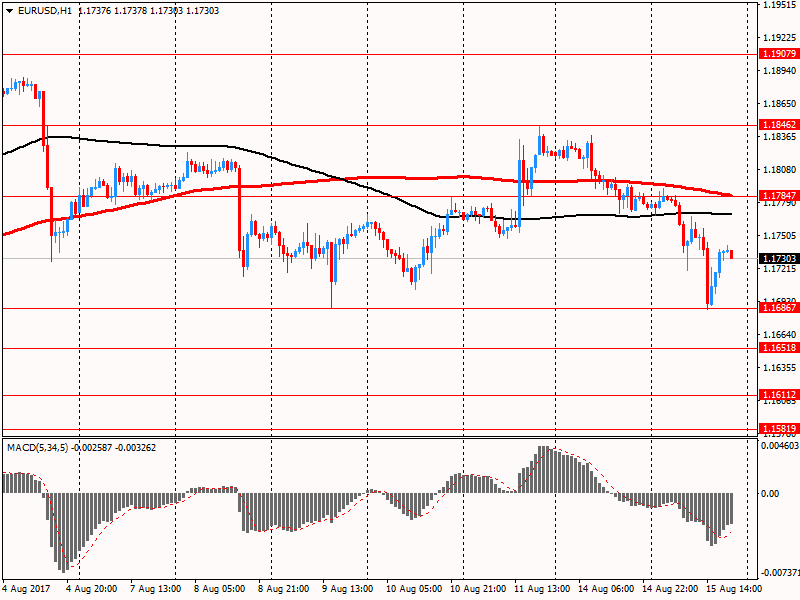Click the last red candle at current price
The height and width of the screenshot is (600, 800).
coord(732,254)
